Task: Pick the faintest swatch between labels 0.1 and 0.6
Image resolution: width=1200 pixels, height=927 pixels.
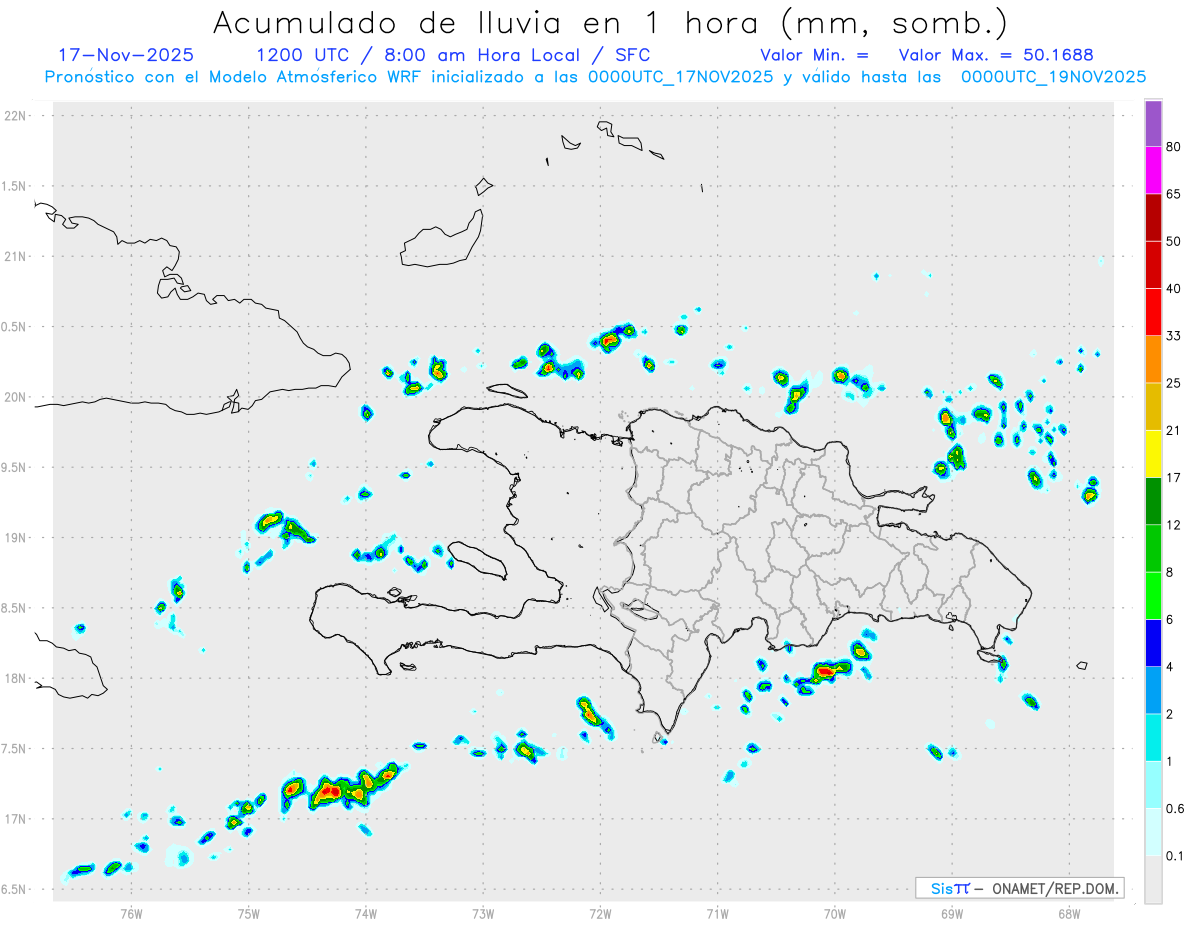Action: pos(1153,832)
